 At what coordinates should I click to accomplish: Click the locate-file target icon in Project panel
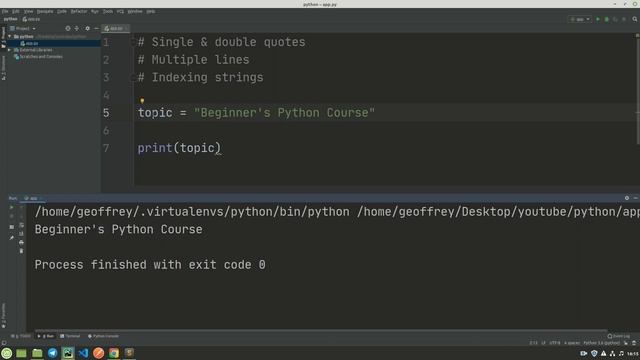point(68,29)
